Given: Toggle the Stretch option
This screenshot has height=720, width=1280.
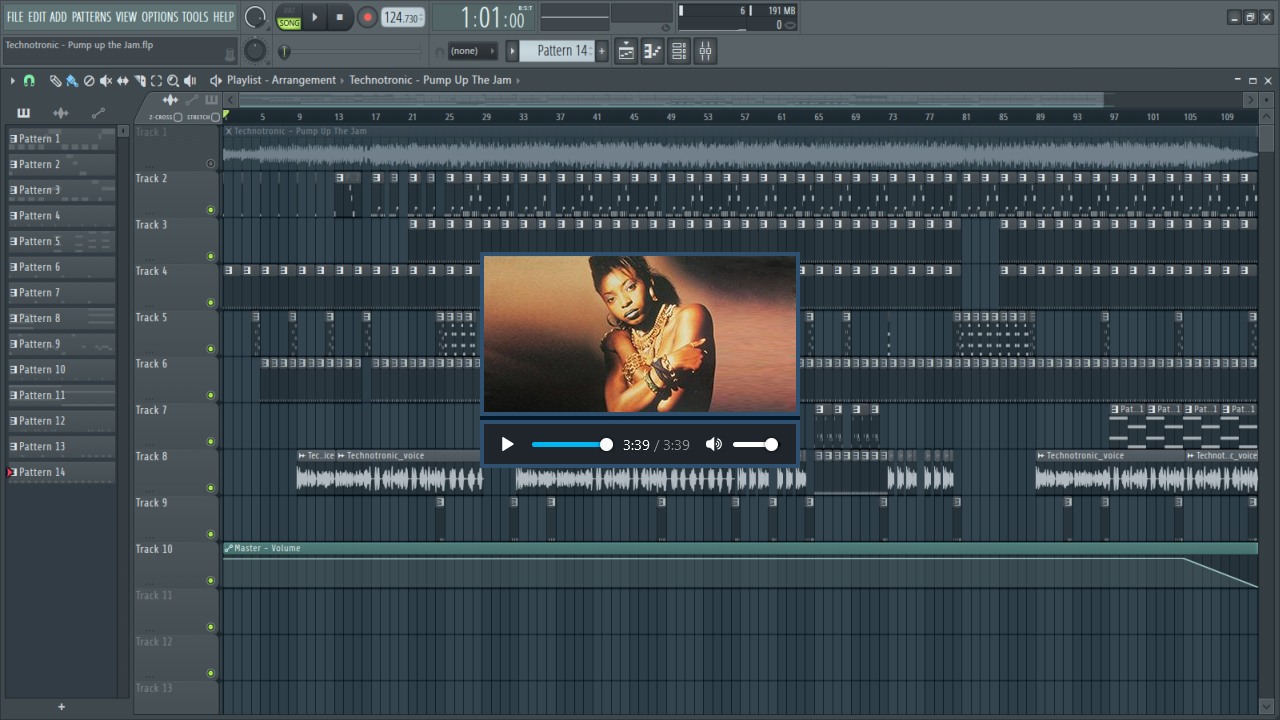Looking at the screenshot, I should coord(215,117).
